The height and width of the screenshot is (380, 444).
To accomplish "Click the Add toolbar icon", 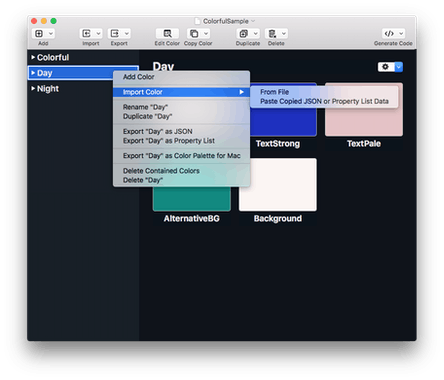I will pyautogui.click(x=39, y=33).
